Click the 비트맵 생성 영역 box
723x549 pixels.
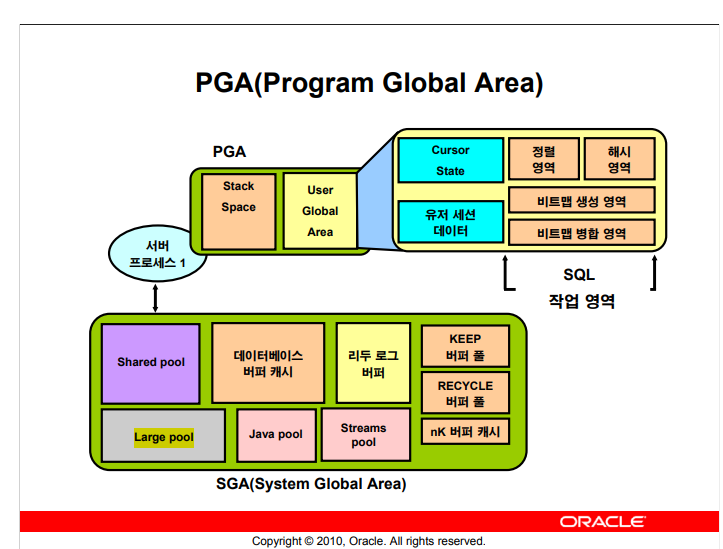[581, 200]
